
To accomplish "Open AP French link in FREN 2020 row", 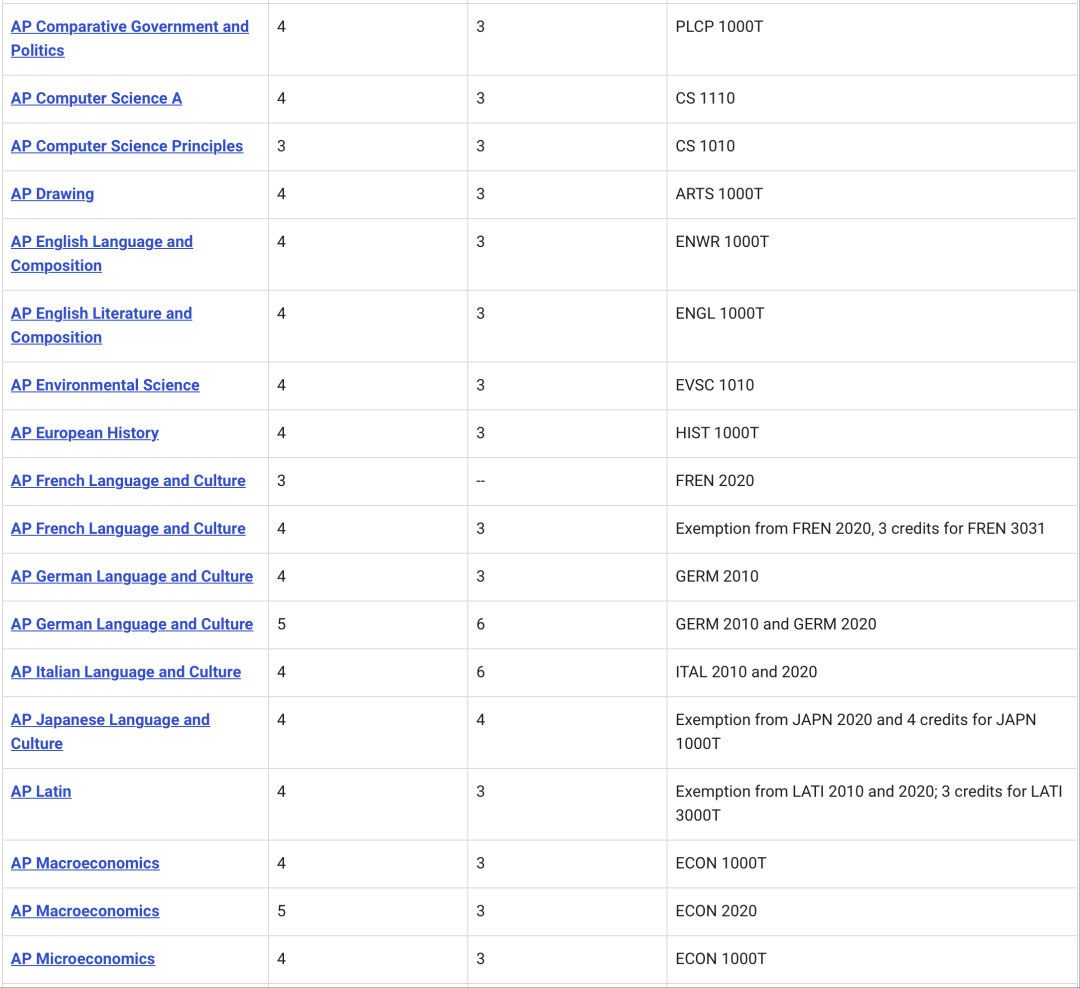I will tap(128, 481).
